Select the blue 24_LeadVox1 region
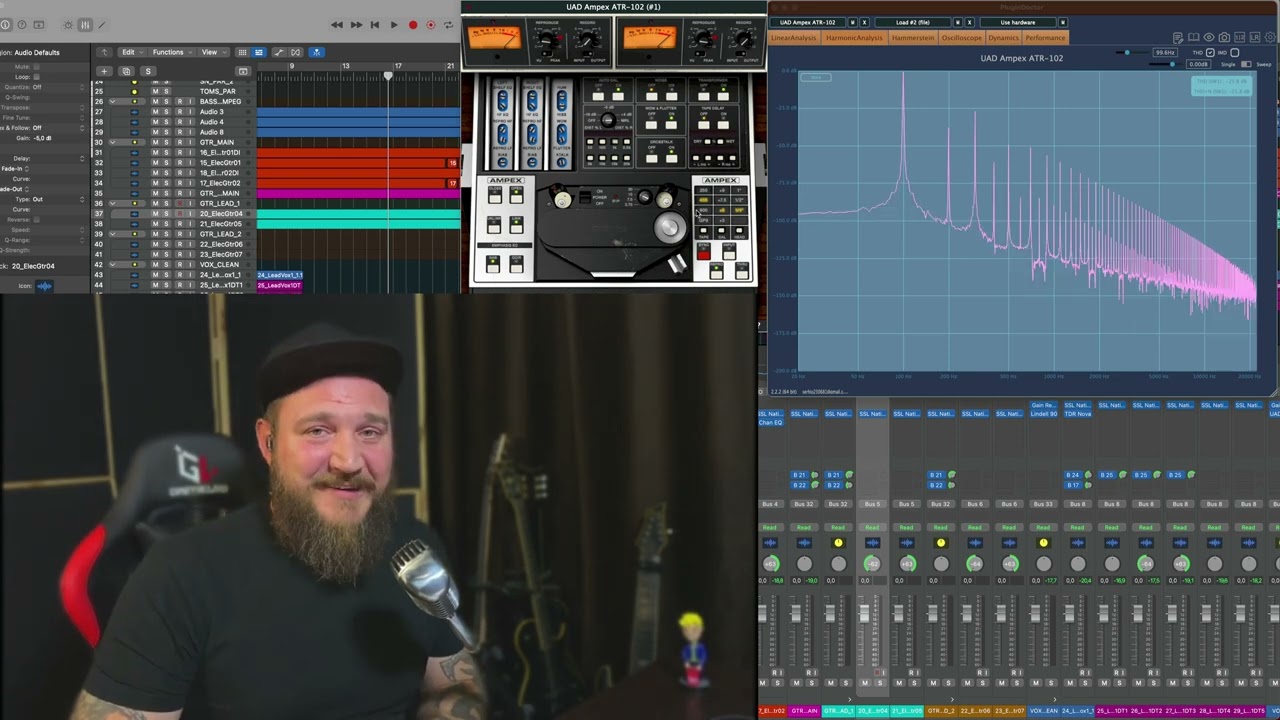Viewport: 1280px width, 720px height. (280, 275)
